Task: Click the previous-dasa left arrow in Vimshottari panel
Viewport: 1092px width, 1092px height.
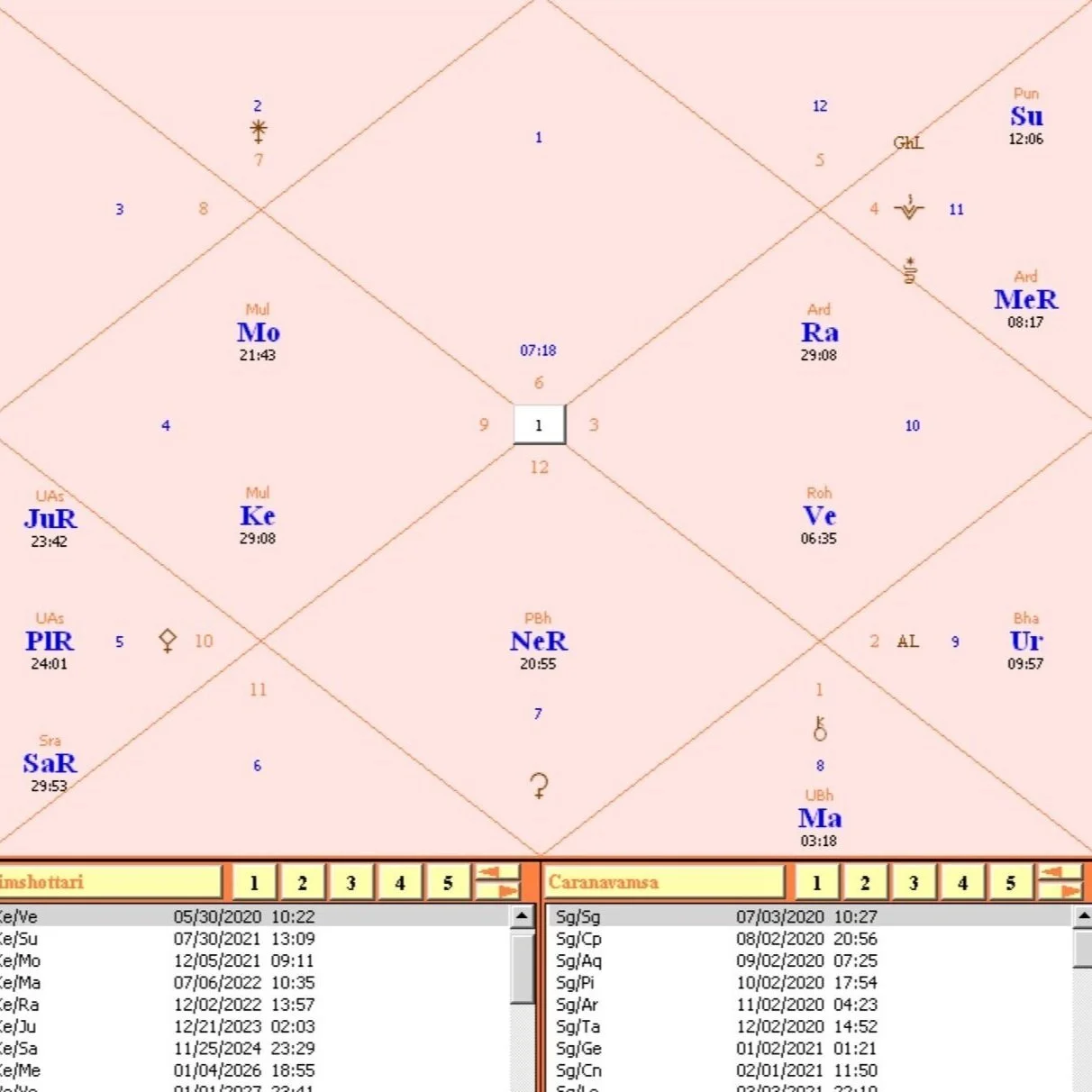Action: point(497,872)
